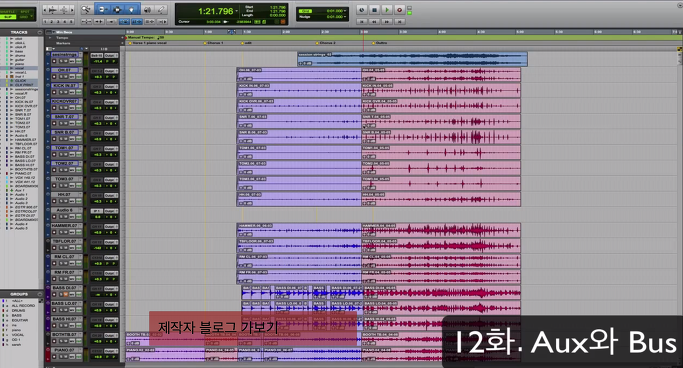Toggle BASS group in Groups list
Screen dimensions: 683x368
coord(17,315)
